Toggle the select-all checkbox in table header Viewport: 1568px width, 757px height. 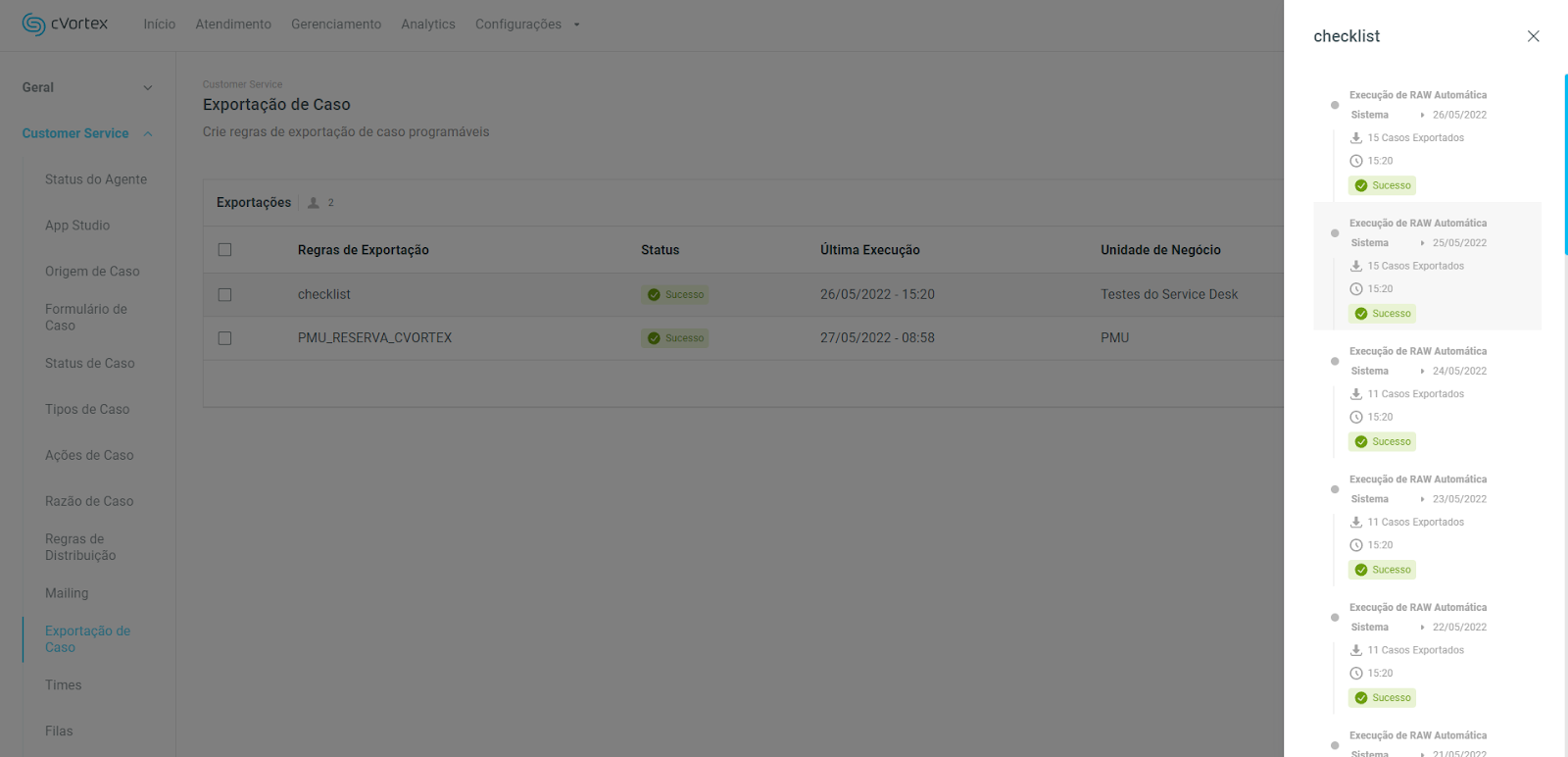click(x=225, y=250)
